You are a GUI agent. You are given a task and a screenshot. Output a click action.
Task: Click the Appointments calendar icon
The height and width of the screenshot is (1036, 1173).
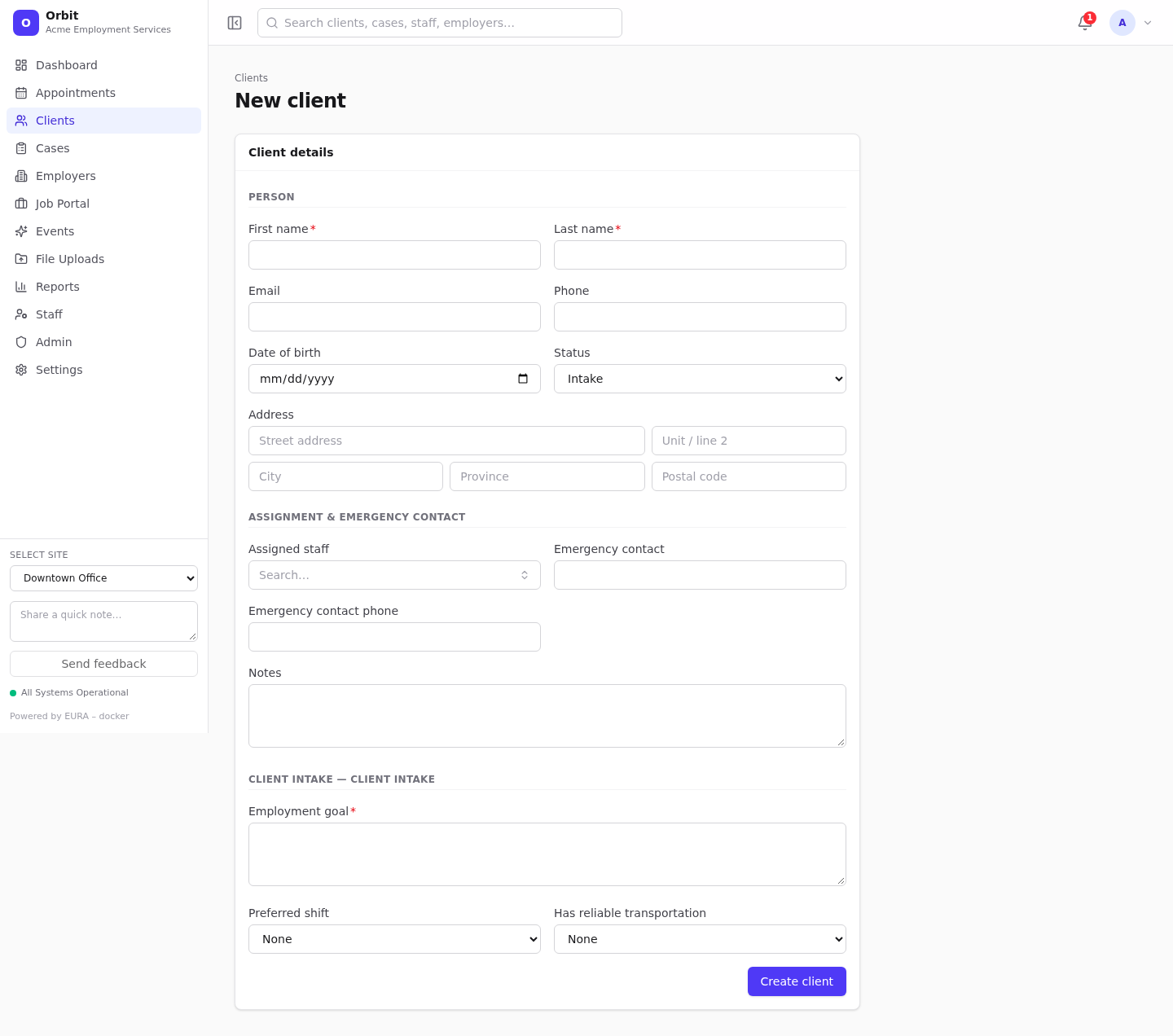(21, 93)
